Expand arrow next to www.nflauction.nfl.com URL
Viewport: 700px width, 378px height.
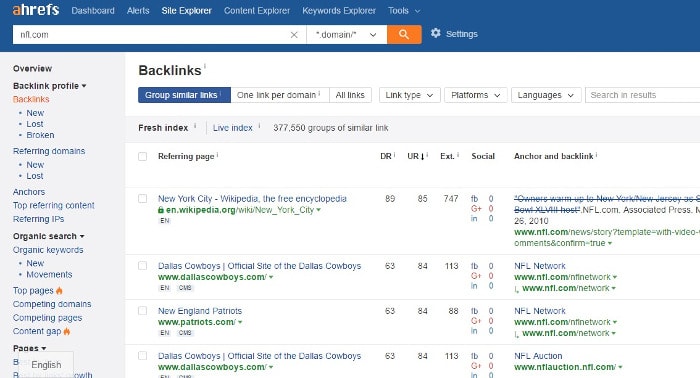620,367
